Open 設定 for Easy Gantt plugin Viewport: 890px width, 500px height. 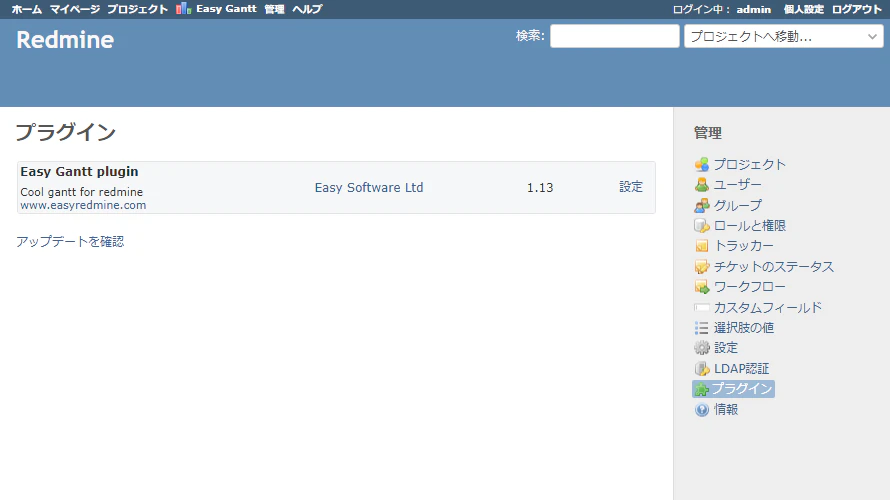pos(631,187)
